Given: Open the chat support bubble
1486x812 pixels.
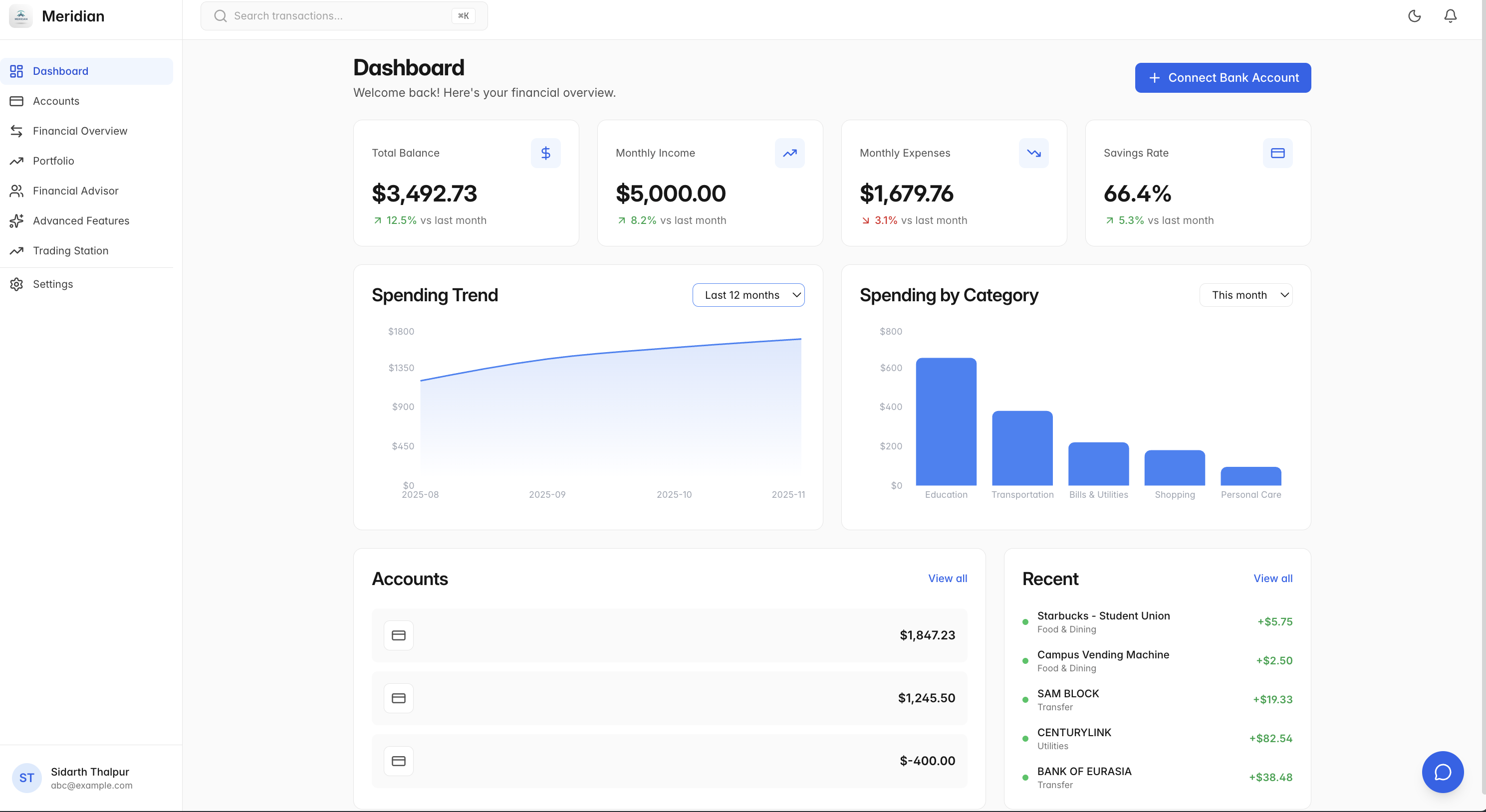Looking at the screenshot, I should point(1442,772).
